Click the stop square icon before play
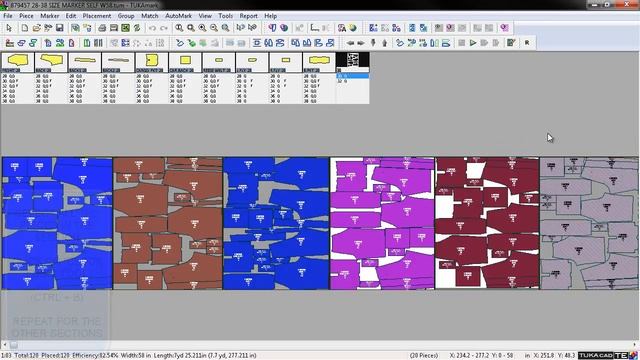Viewport: 640px width, 360px height. 462,42
